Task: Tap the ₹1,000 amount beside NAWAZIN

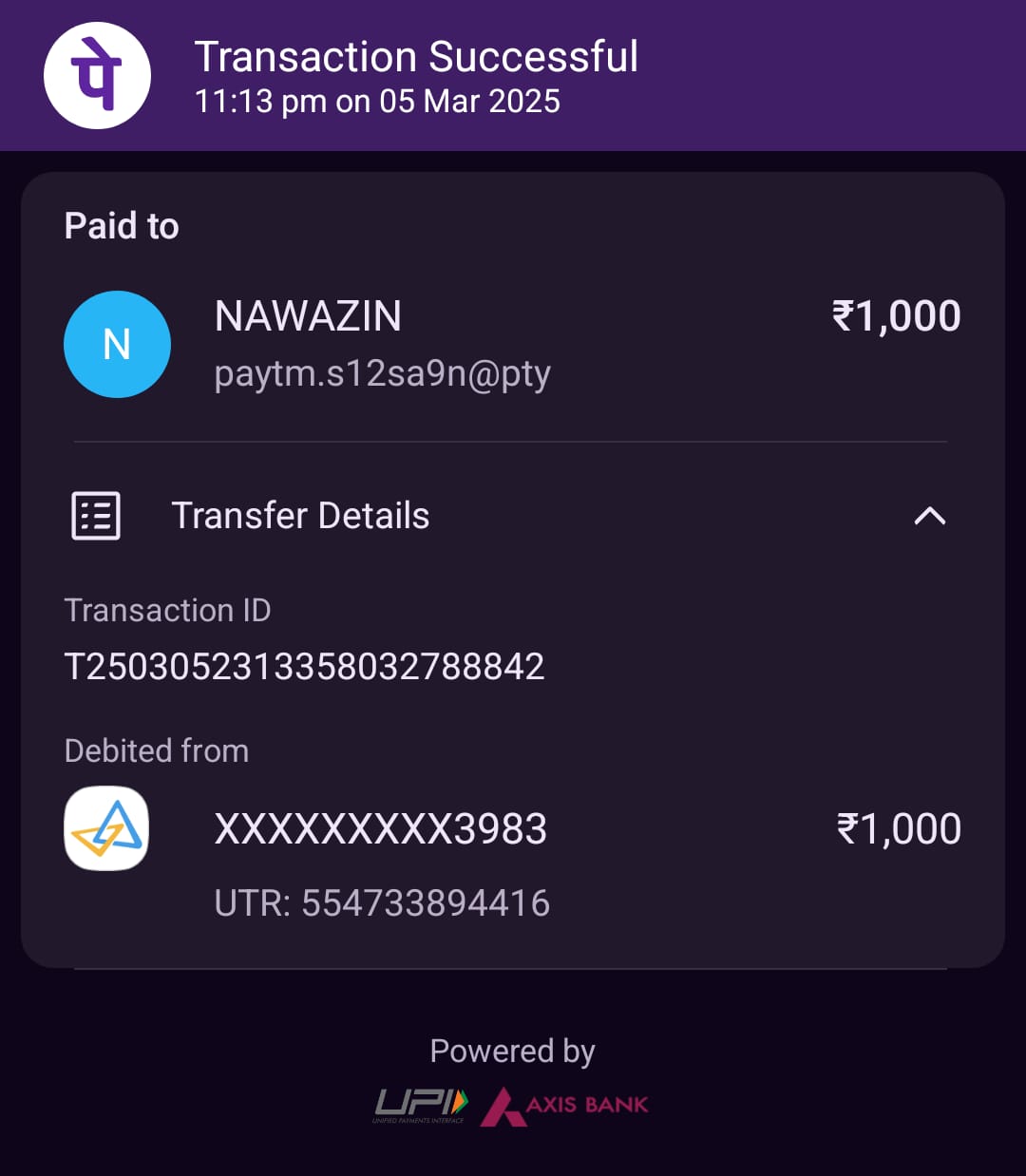Action: tap(896, 316)
